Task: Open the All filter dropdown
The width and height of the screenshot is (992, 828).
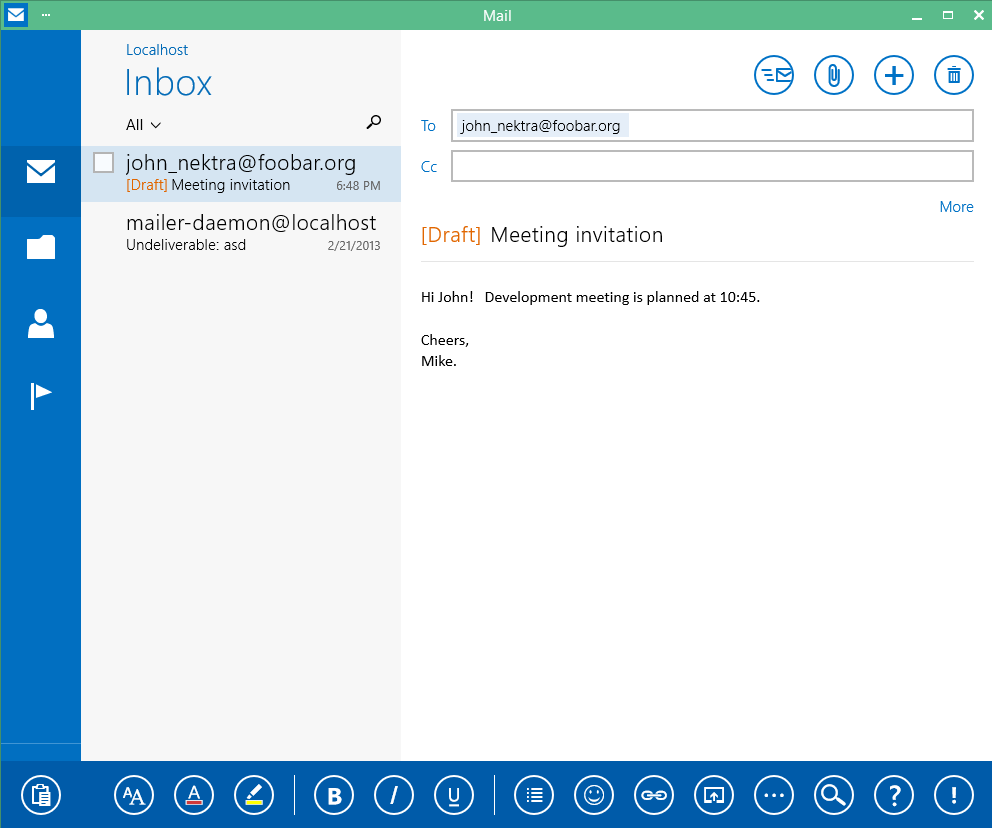Action: pos(141,124)
